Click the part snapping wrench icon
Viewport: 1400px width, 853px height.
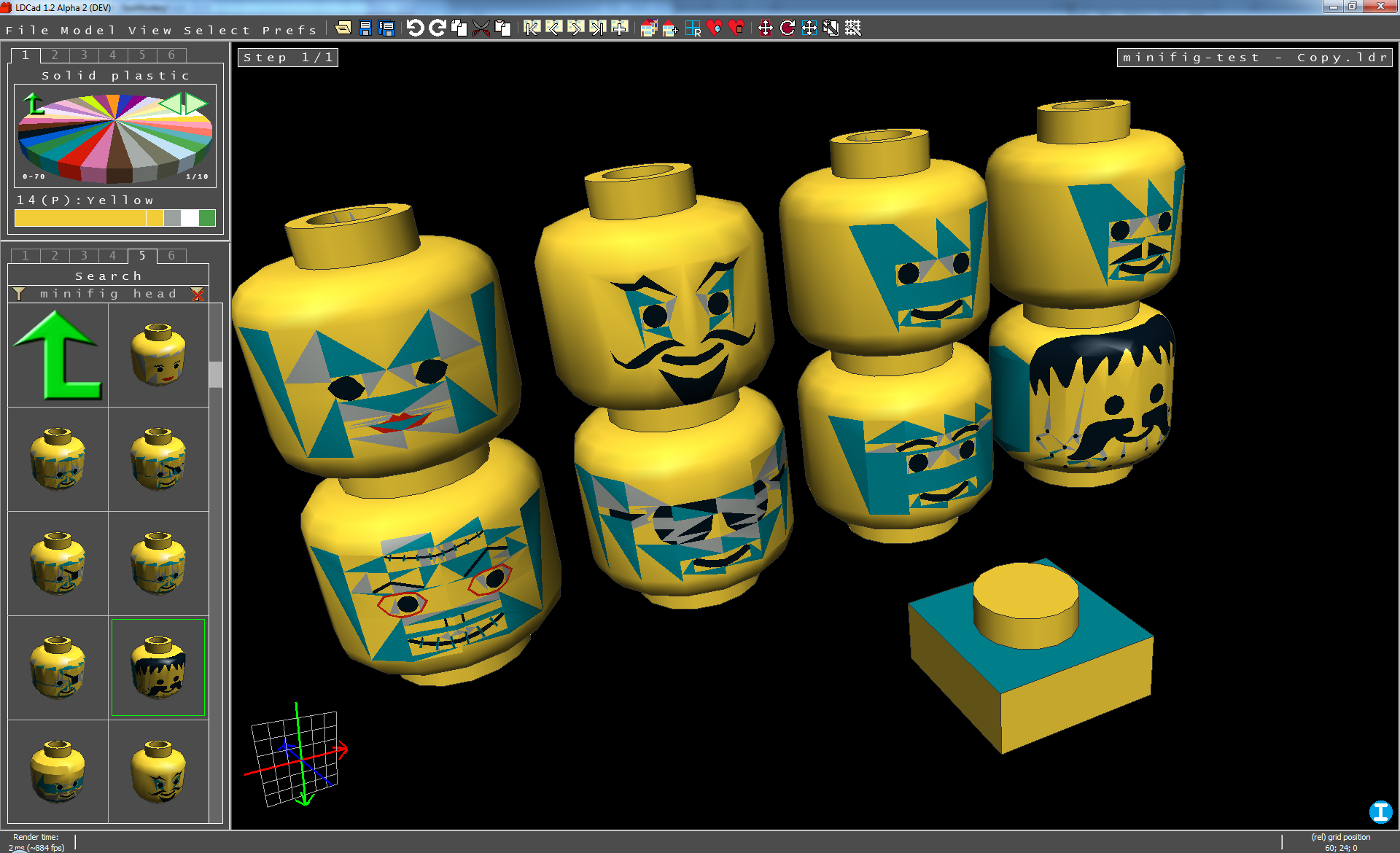click(x=831, y=28)
